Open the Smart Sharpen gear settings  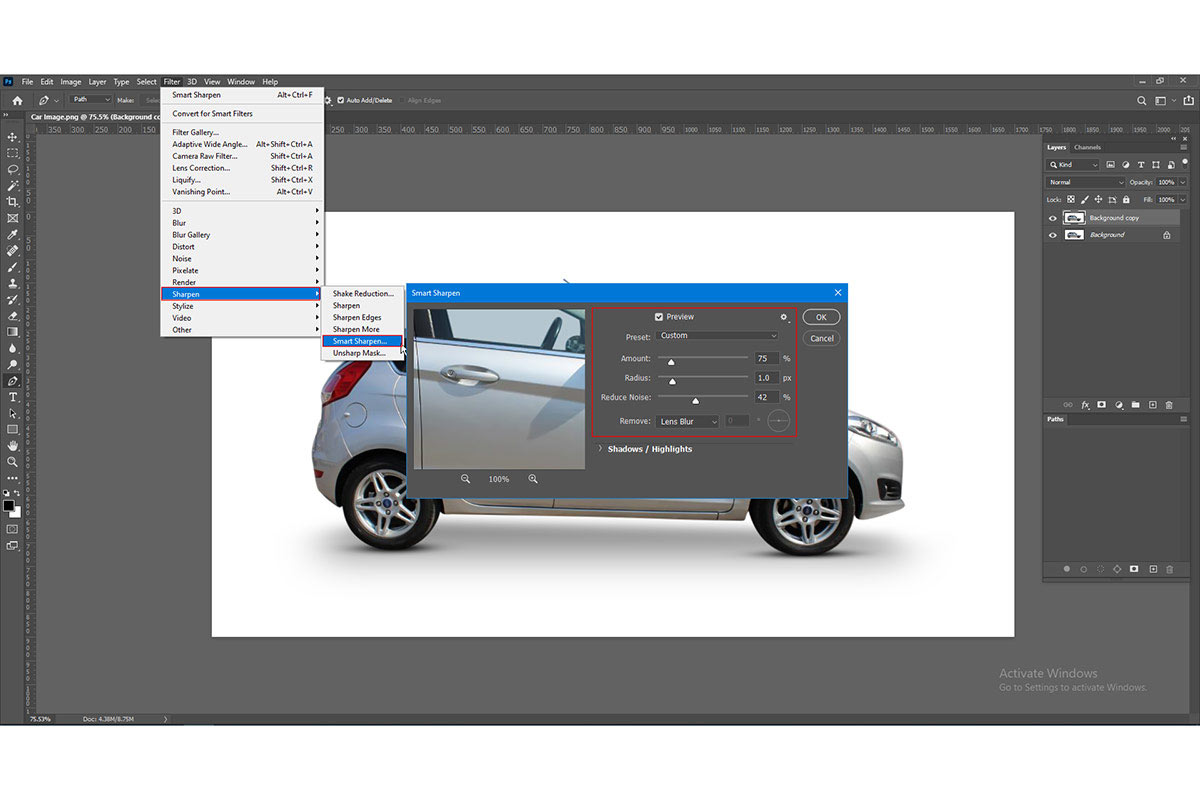784,317
